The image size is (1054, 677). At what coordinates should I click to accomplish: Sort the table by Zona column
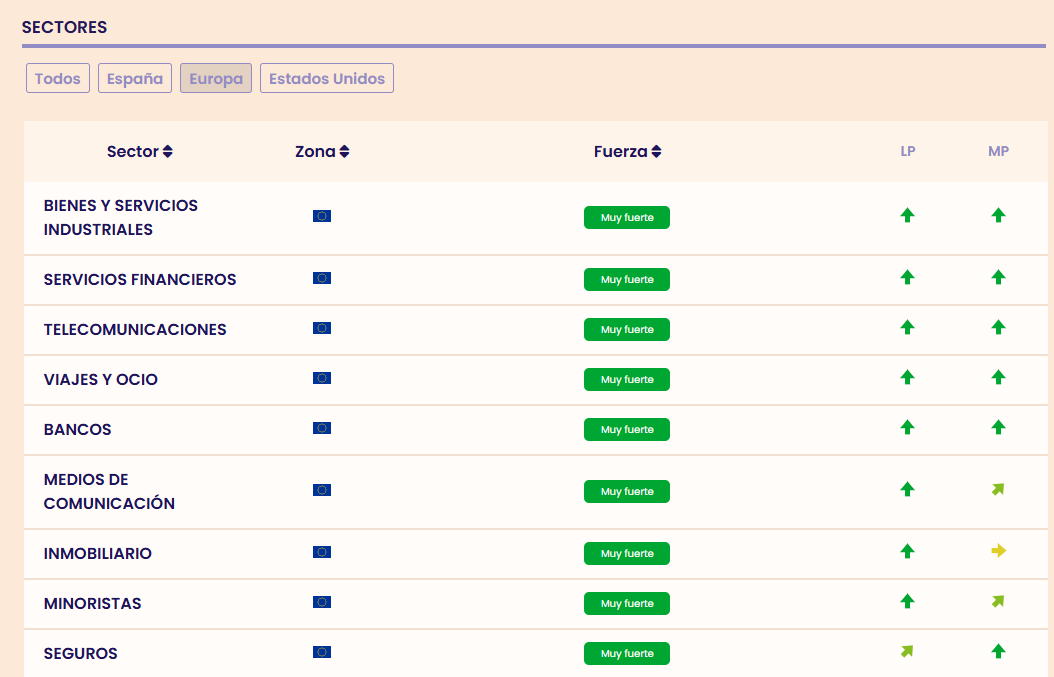322,152
